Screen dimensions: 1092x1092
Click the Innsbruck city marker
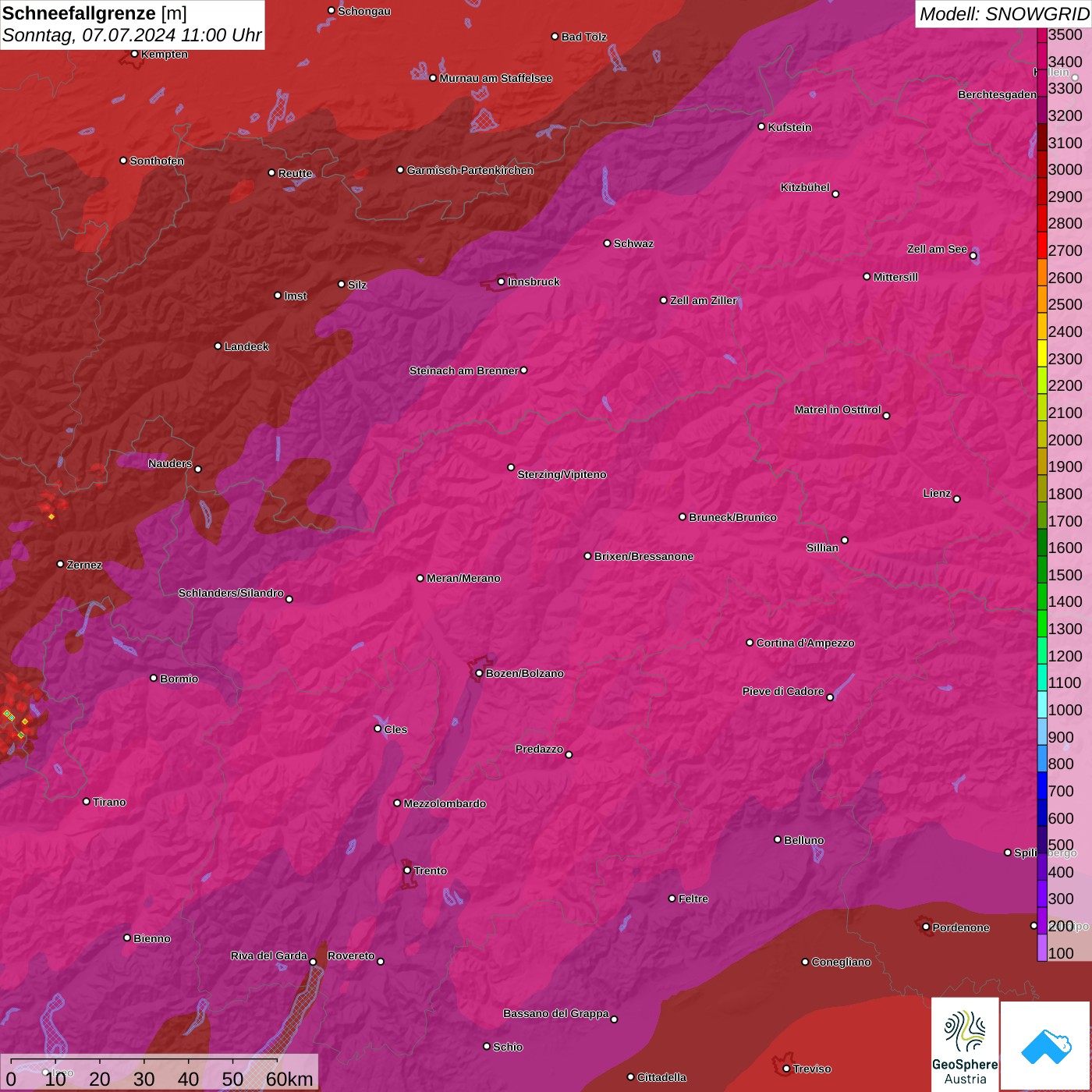pos(502,282)
